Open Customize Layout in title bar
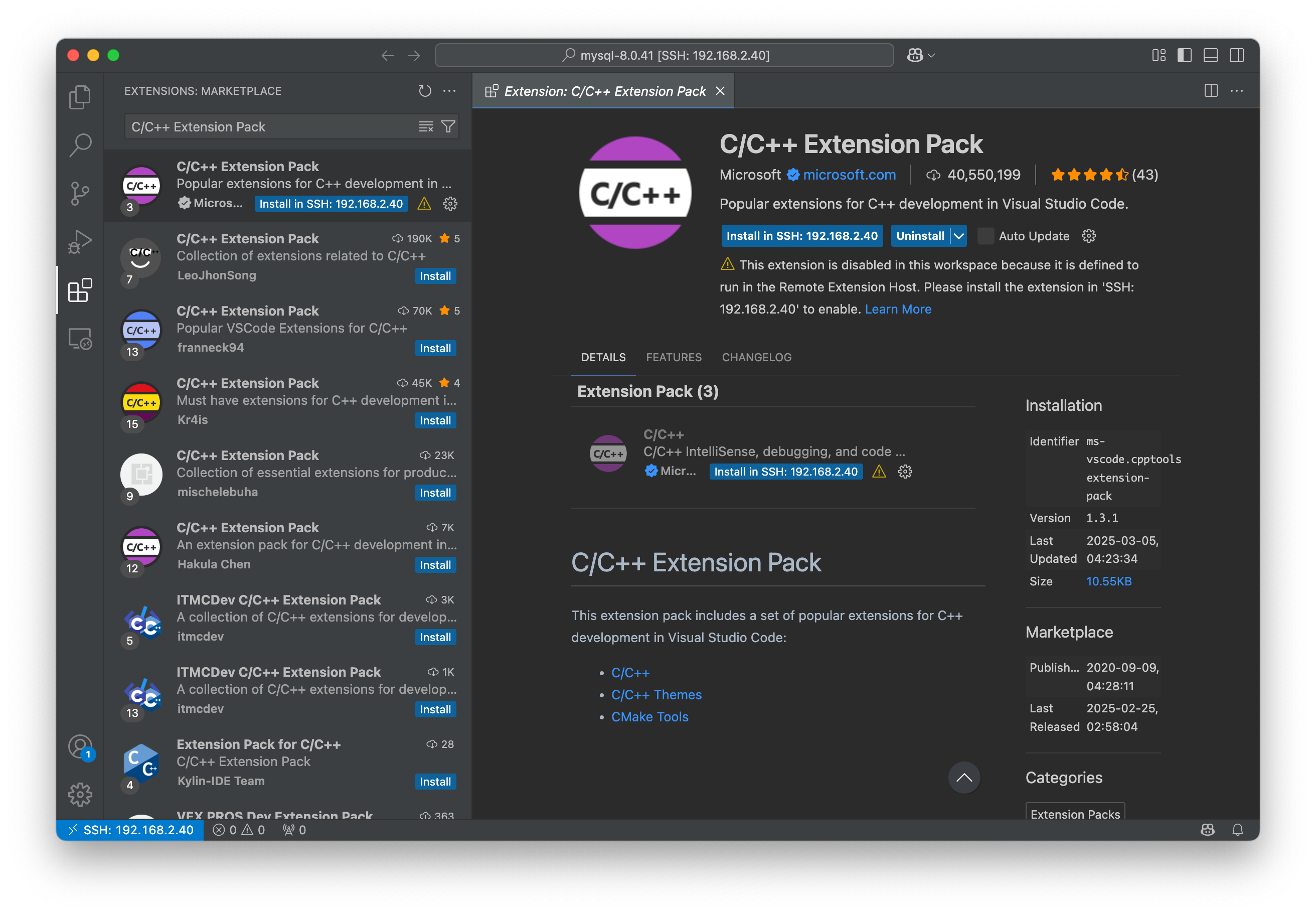This screenshot has height=915, width=1316. pyautogui.click(x=1159, y=56)
